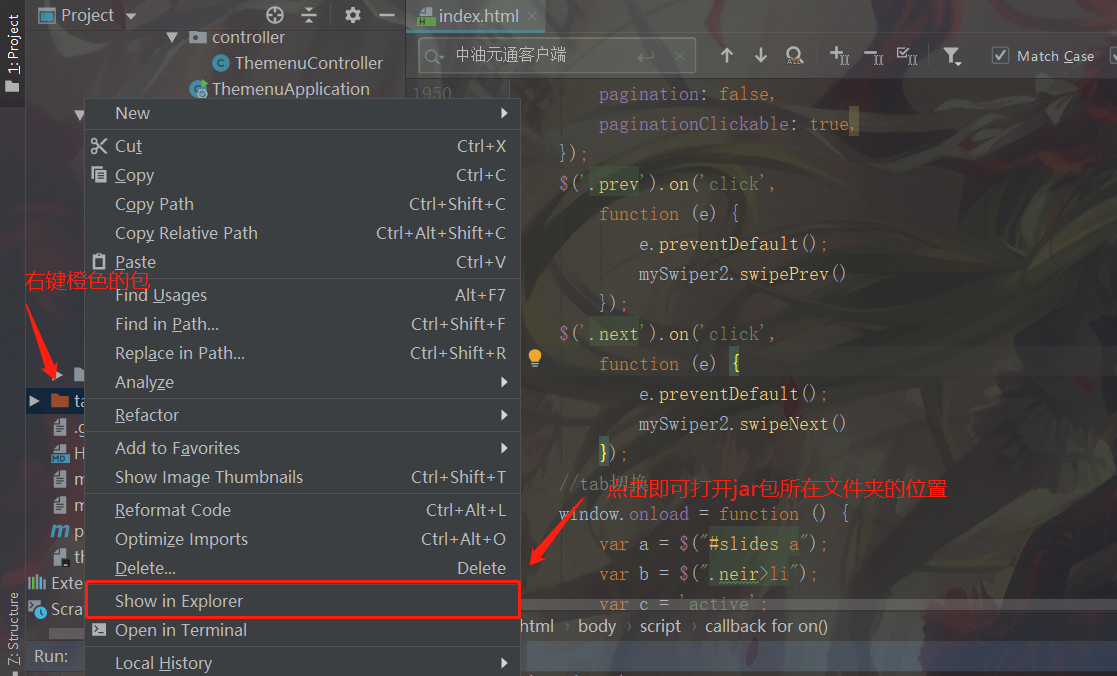The image size is (1117, 676).
Task: Select Paste in the context menu
Action: pyautogui.click(x=303, y=262)
